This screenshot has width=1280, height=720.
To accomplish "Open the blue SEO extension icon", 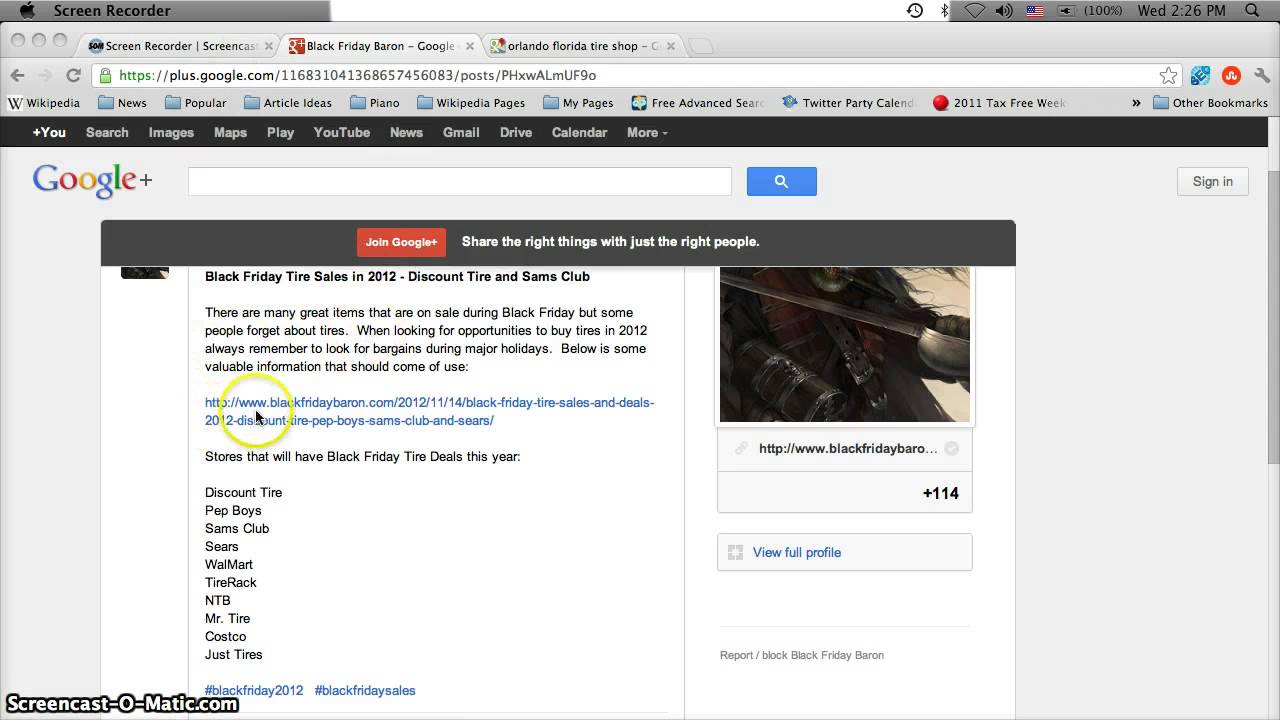I will click(x=1201, y=75).
